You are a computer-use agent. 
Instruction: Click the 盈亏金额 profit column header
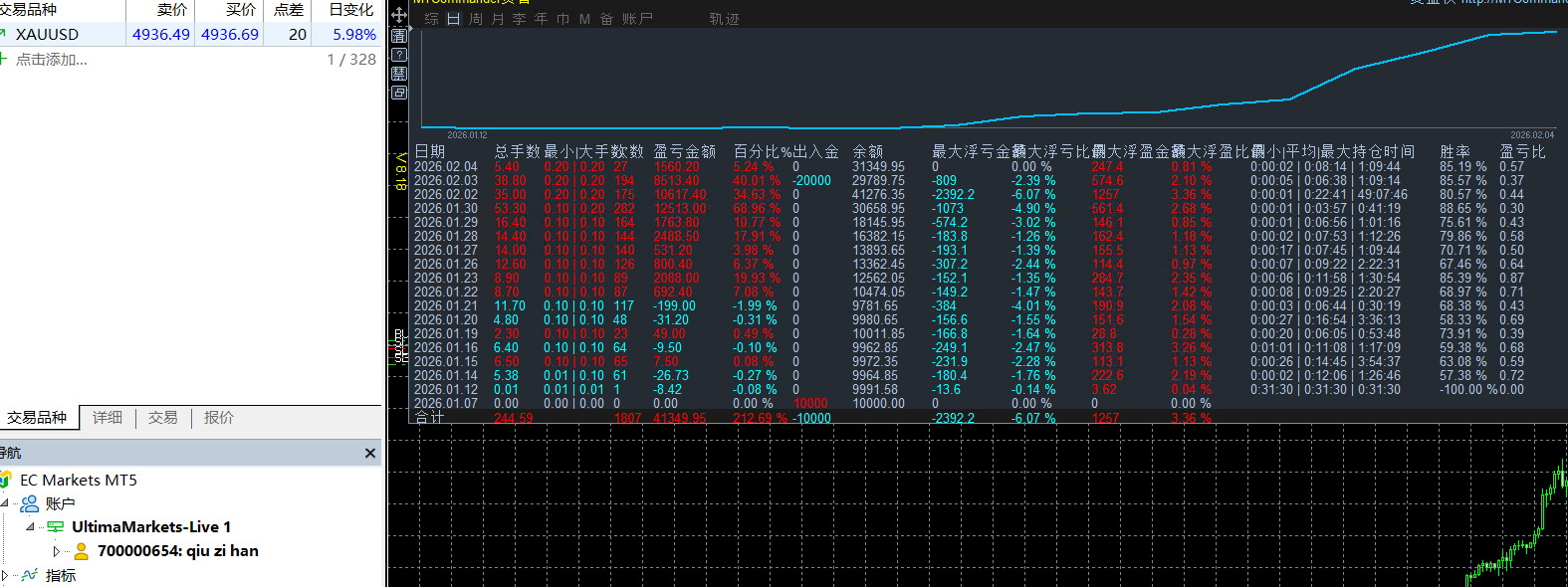(685, 151)
